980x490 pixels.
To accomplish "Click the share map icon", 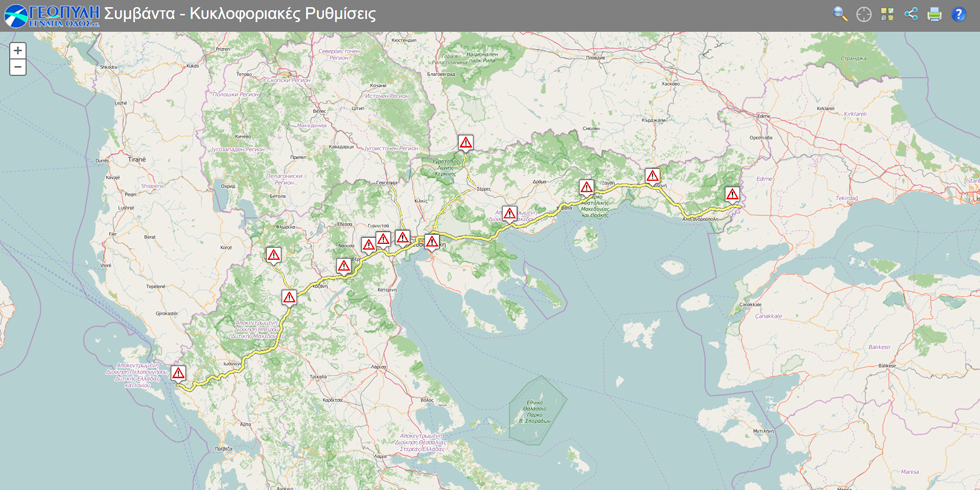I will [x=911, y=14].
